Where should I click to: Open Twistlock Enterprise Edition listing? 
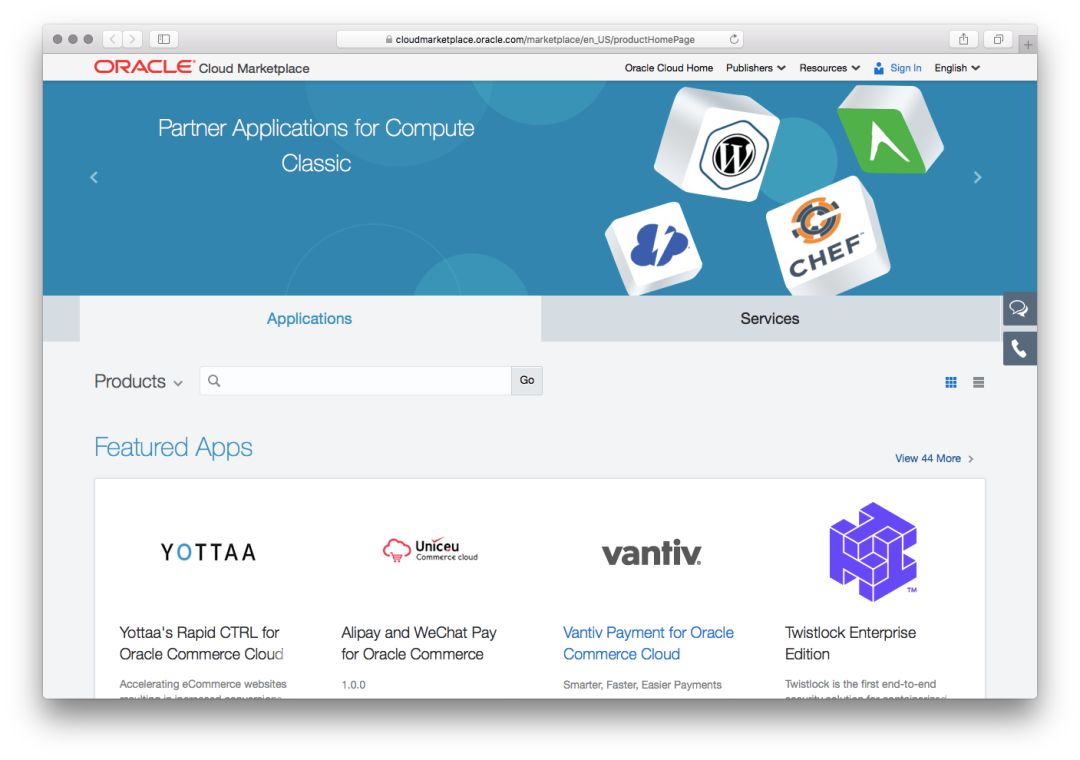[x=851, y=643]
